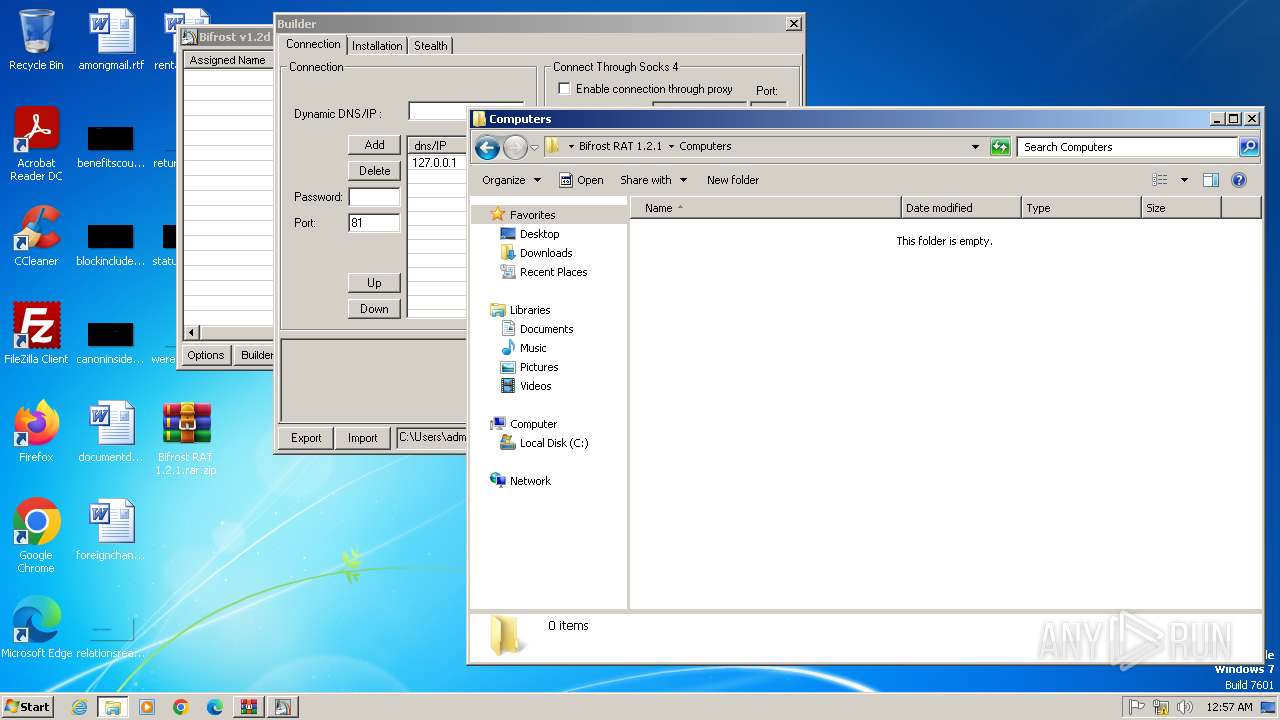Click the Up button in Builder
The width and height of the screenshot is (1280, 720).
pos(374,283)
